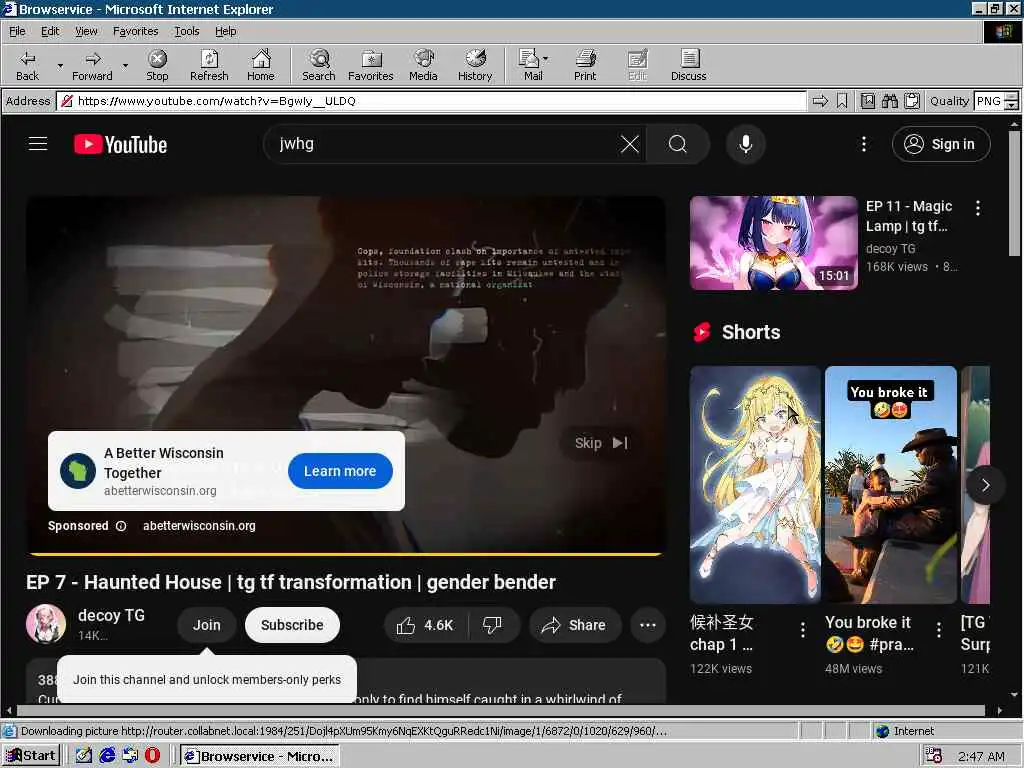Click the Share button

[x=573, y=625]
